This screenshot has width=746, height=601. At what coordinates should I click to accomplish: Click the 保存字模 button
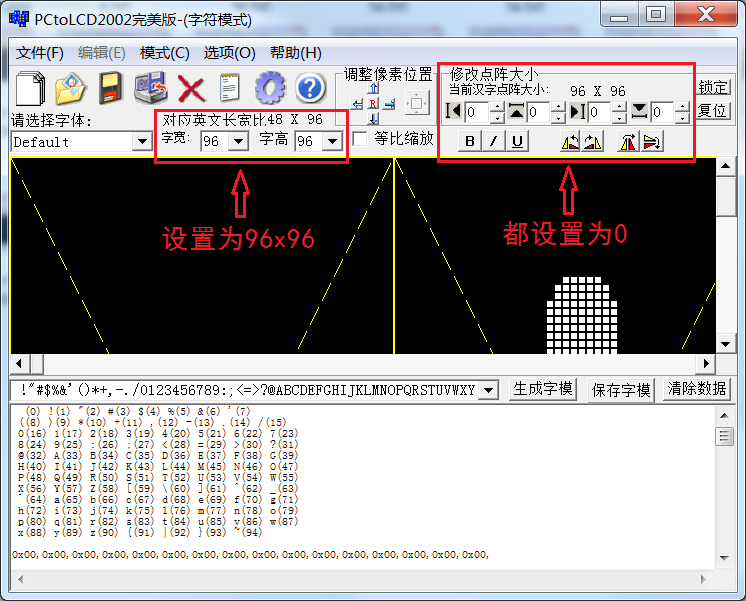(x=621, y=389)
